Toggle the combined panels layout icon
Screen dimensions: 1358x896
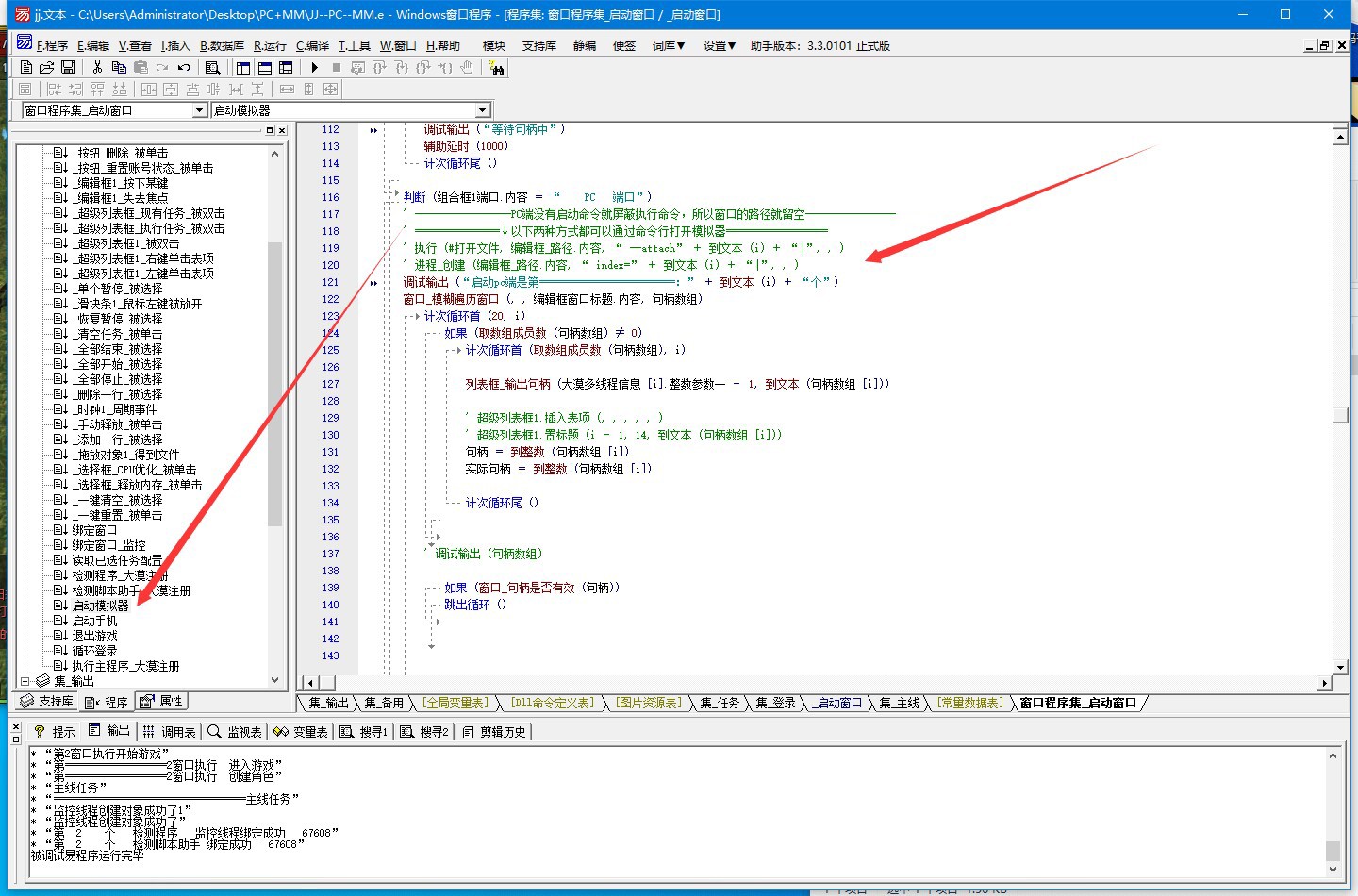[286, 67]
